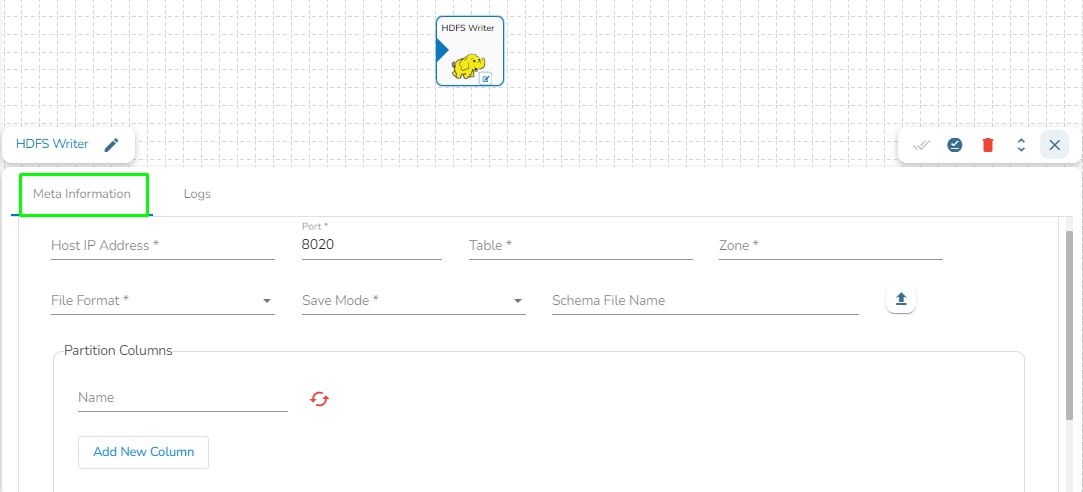The width and height of the screenshot is (1083, 492).
Task: Focus the Port field showing 8020
Action: tap(371, 246)
